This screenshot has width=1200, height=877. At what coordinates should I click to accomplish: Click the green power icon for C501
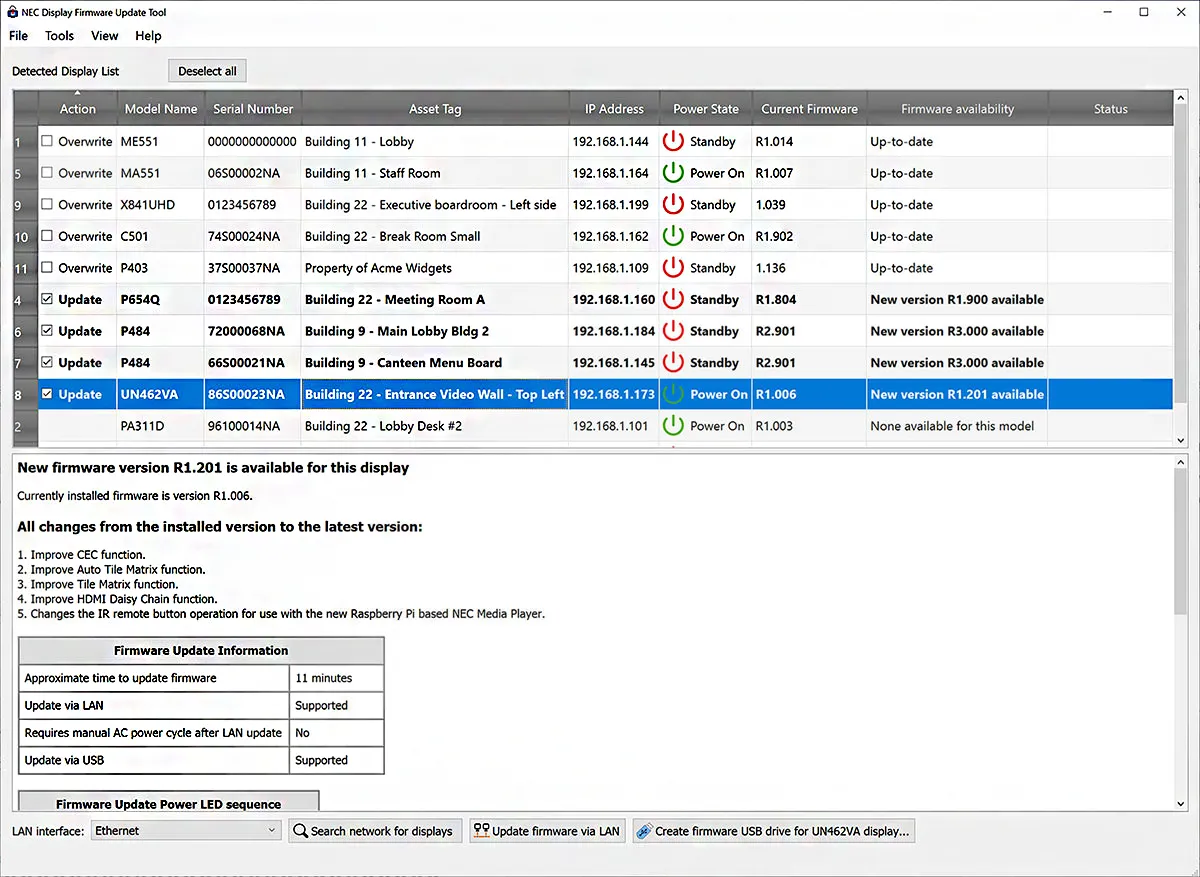tap(673, 236)
